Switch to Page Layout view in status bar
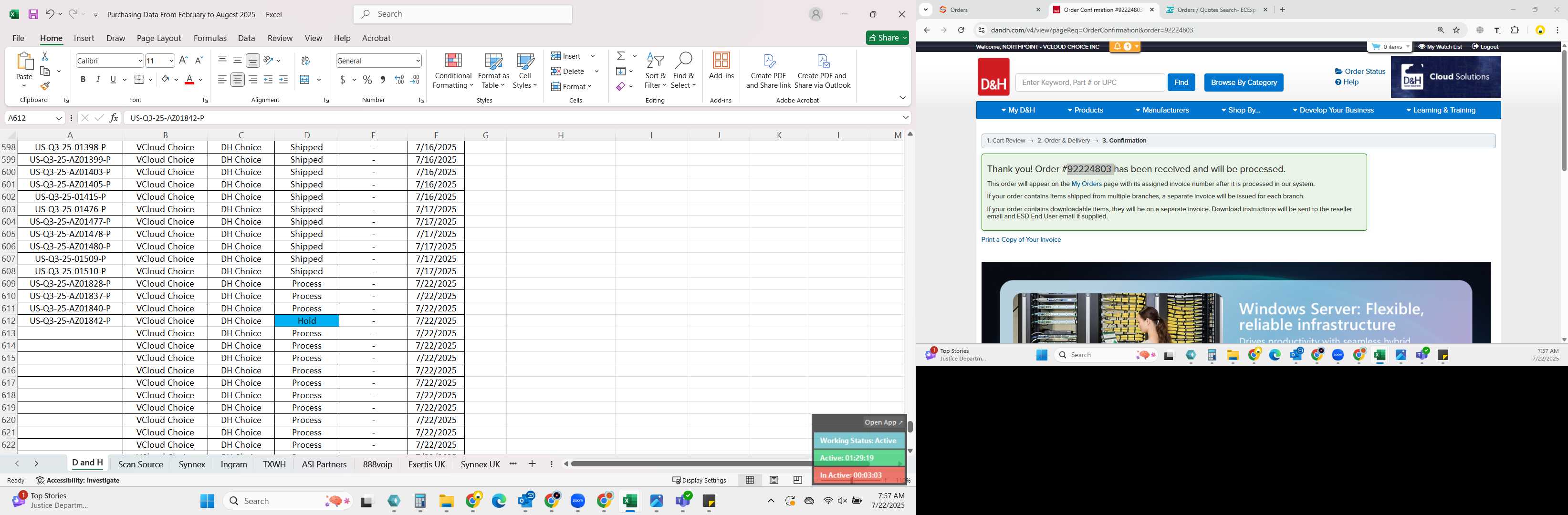The width and height of the screenshot is (1568, 515). click(x=774, y=480)
